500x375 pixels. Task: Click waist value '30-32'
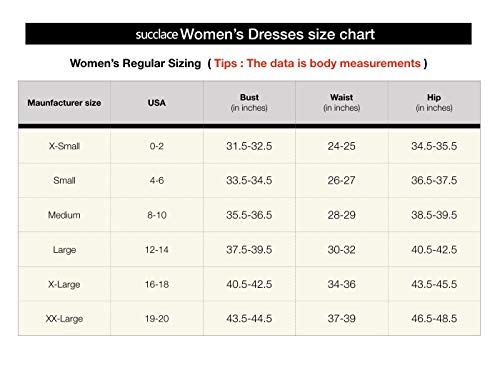point(341,250)
